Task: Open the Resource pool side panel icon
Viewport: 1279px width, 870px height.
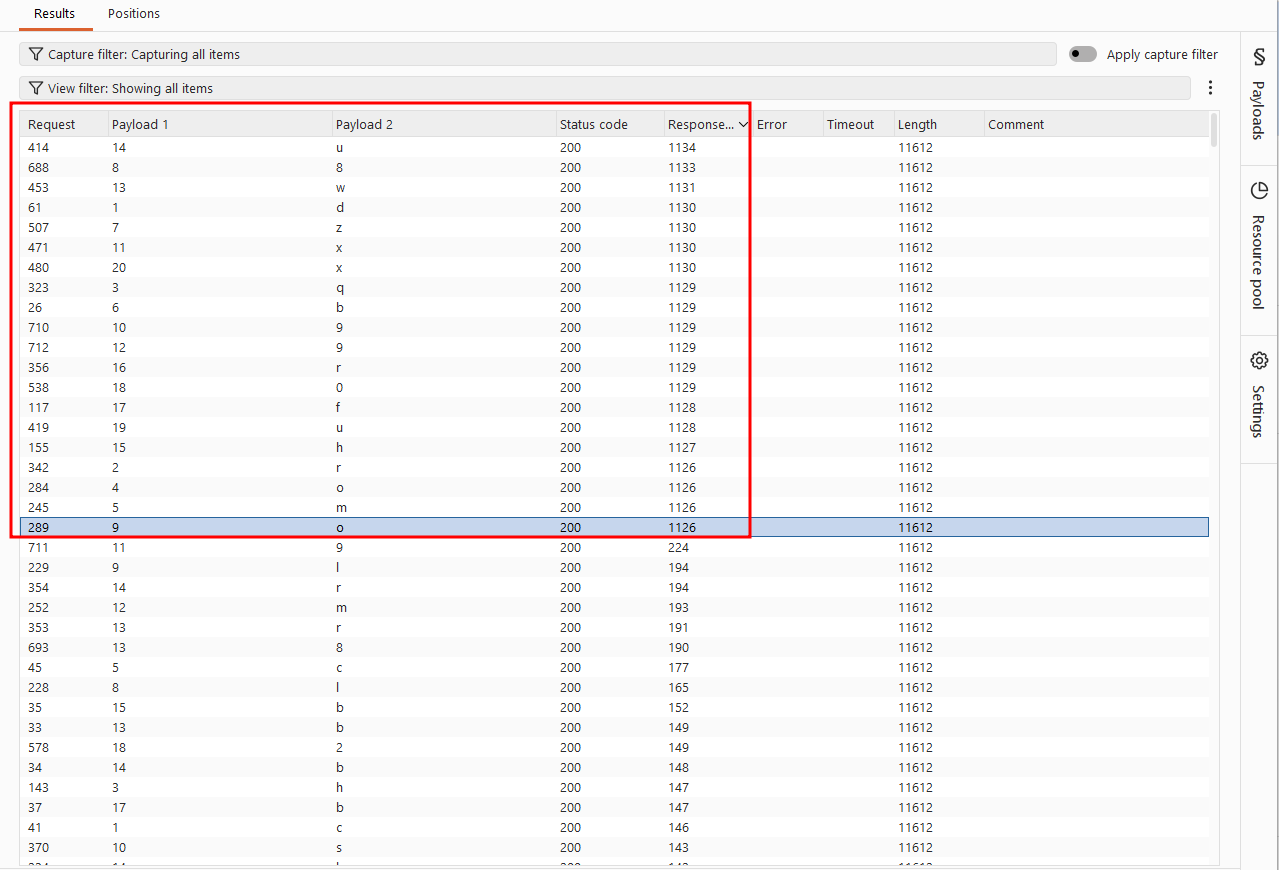Action: click(1259, 190)
